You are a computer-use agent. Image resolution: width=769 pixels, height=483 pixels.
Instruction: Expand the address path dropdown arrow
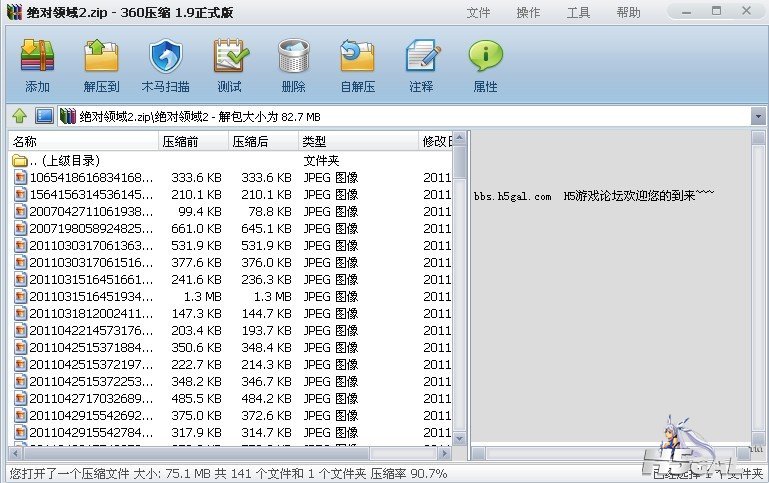(x=757, y=117)
